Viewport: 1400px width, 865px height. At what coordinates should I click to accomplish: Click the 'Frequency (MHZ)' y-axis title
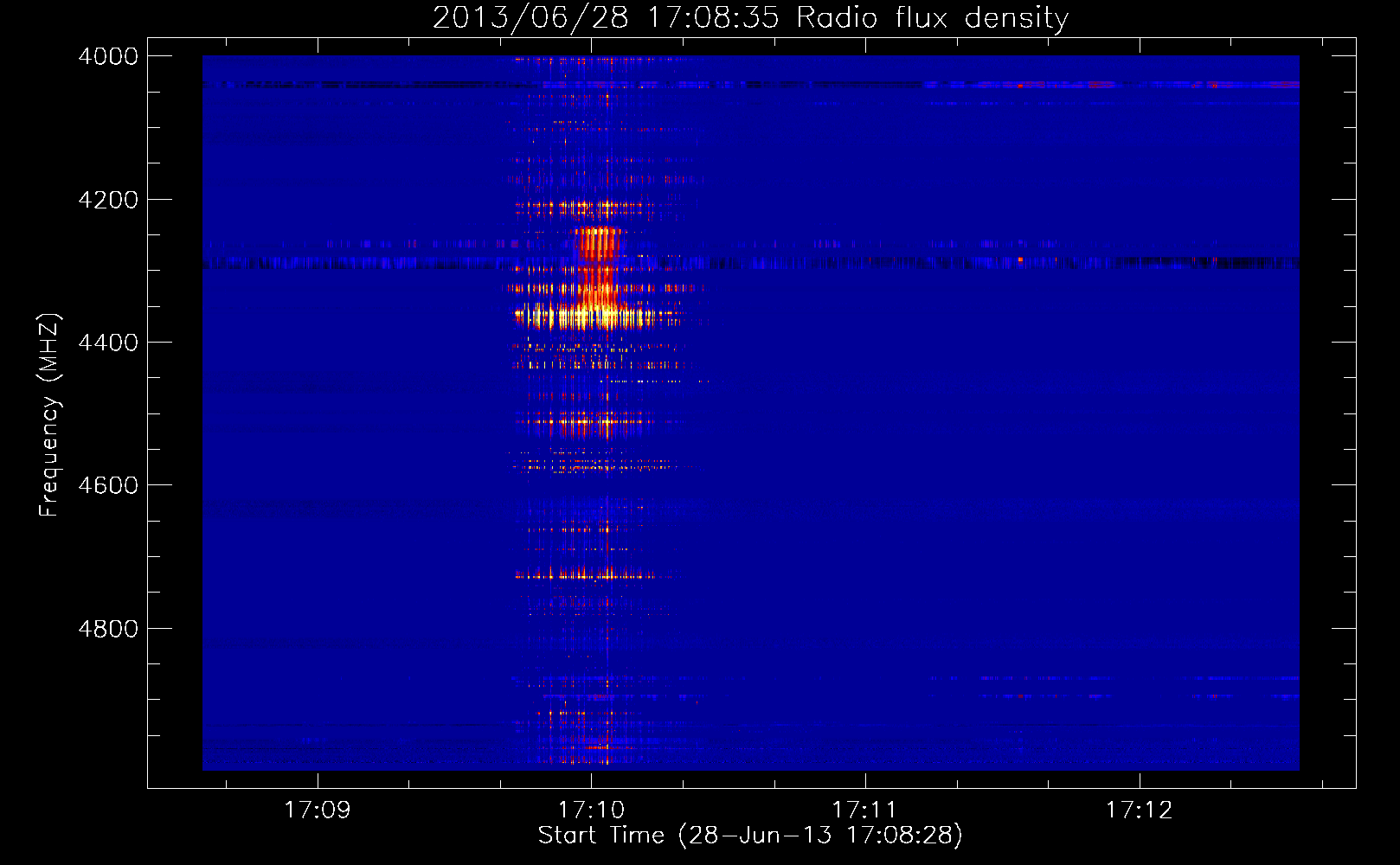point(50,415)
